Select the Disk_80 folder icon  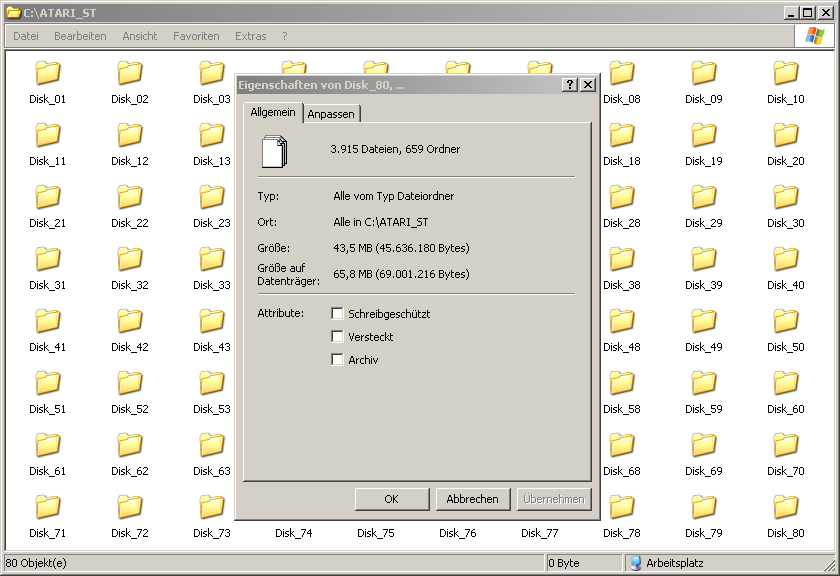click(x=786, y=507)
